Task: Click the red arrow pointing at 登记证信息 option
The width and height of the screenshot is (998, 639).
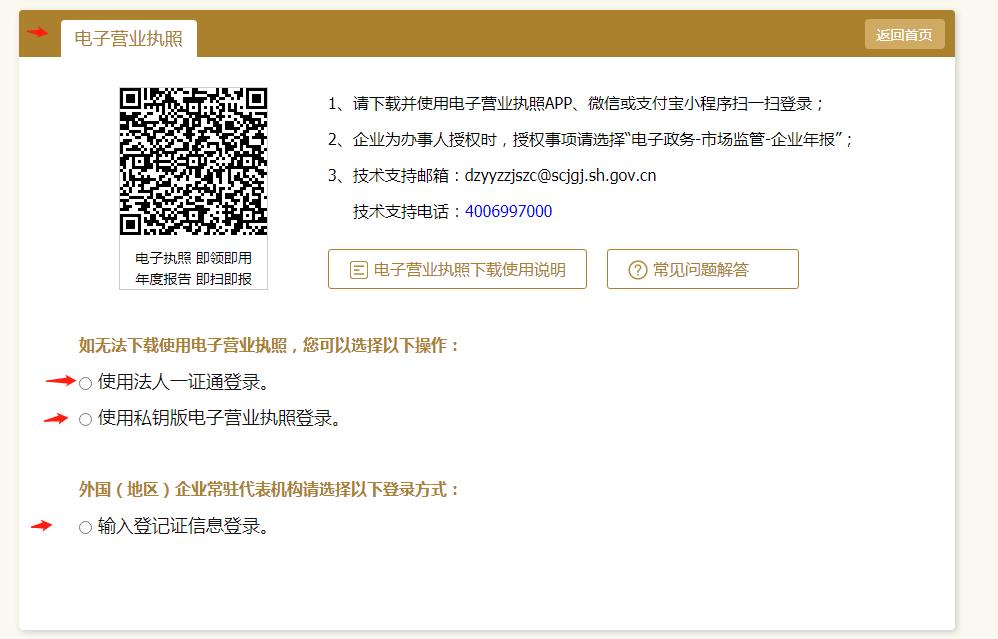Action: click(42, 526)
